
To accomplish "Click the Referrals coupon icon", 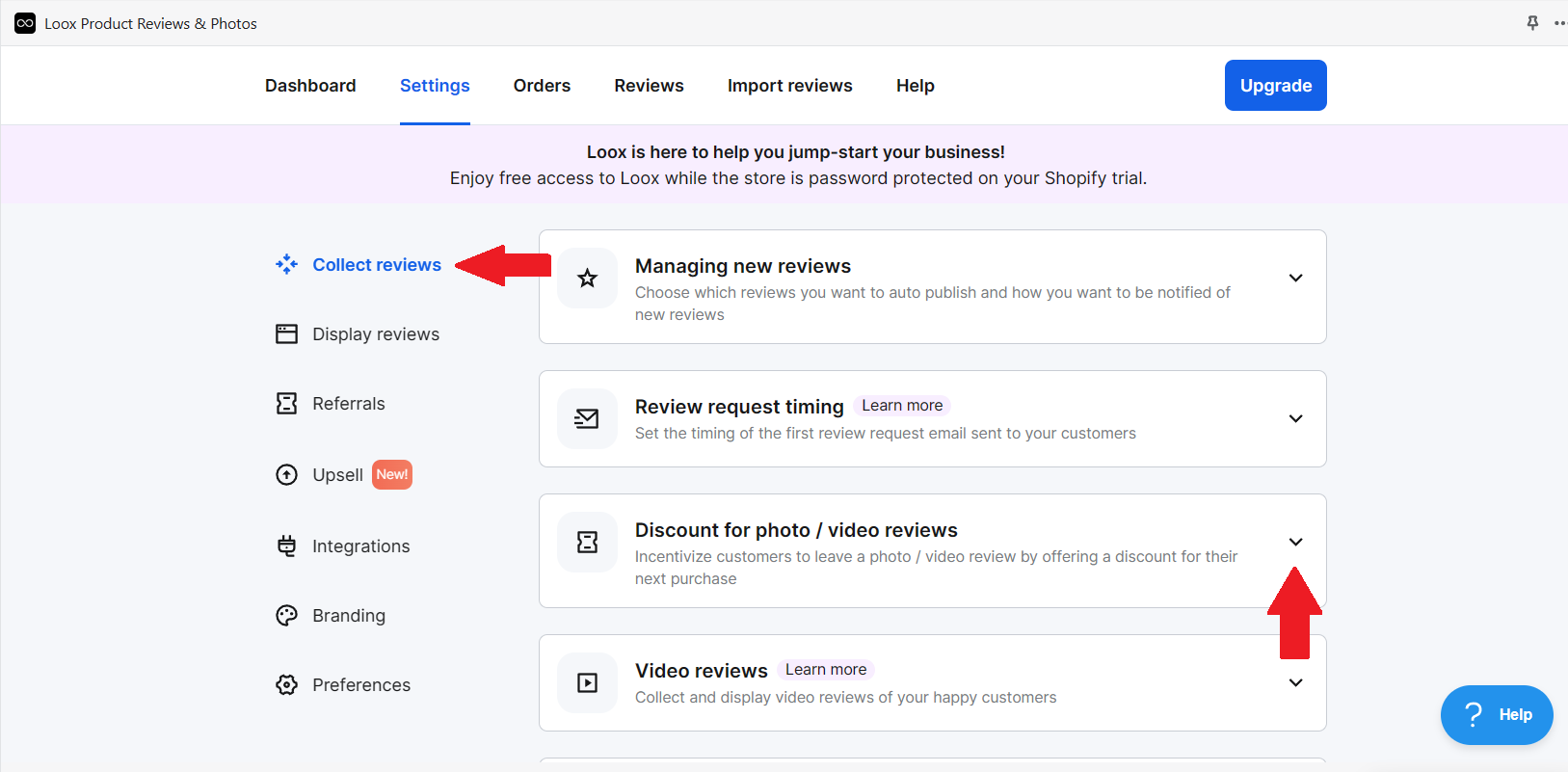I will point(286,403).
